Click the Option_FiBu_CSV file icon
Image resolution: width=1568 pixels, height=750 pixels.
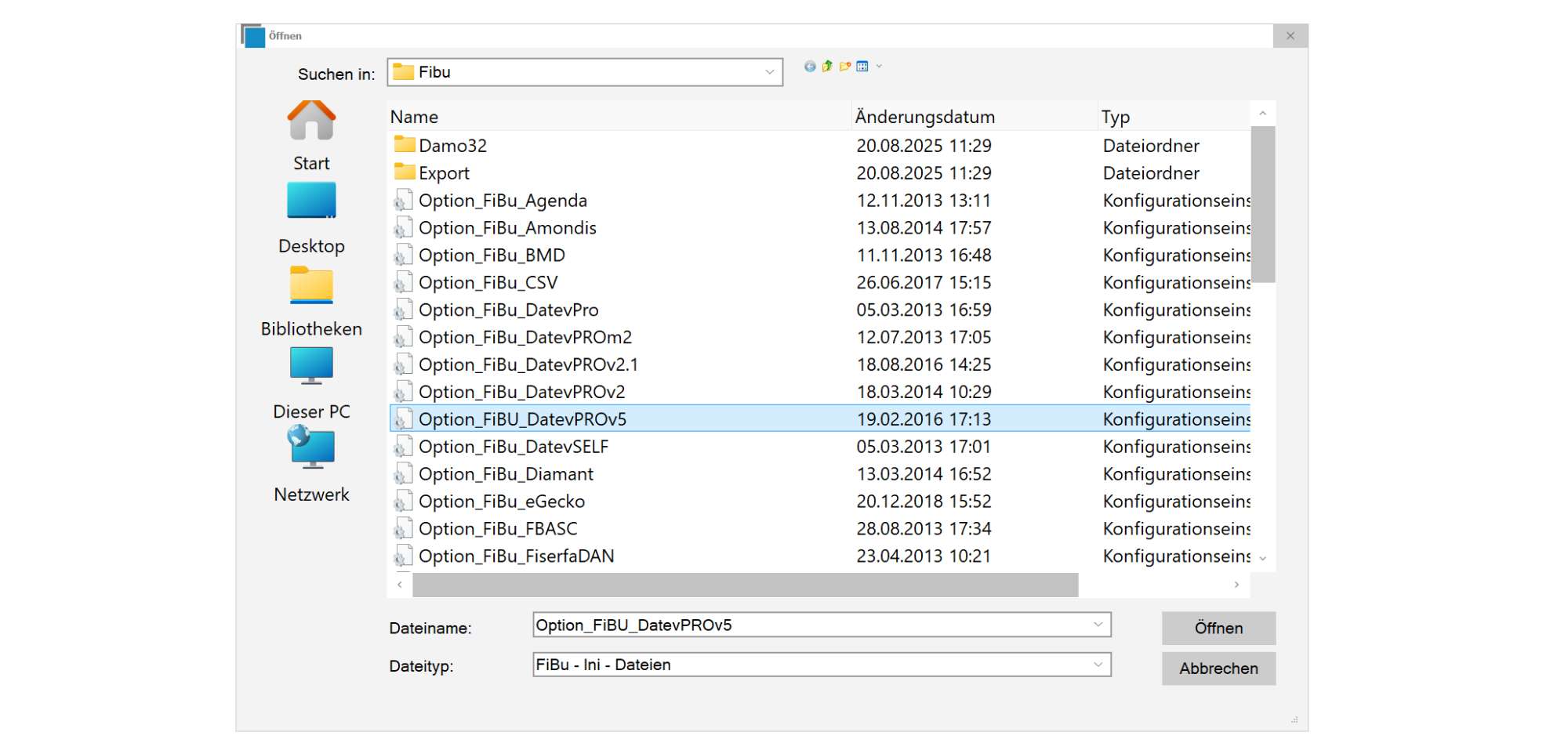(x=403, y=282)
